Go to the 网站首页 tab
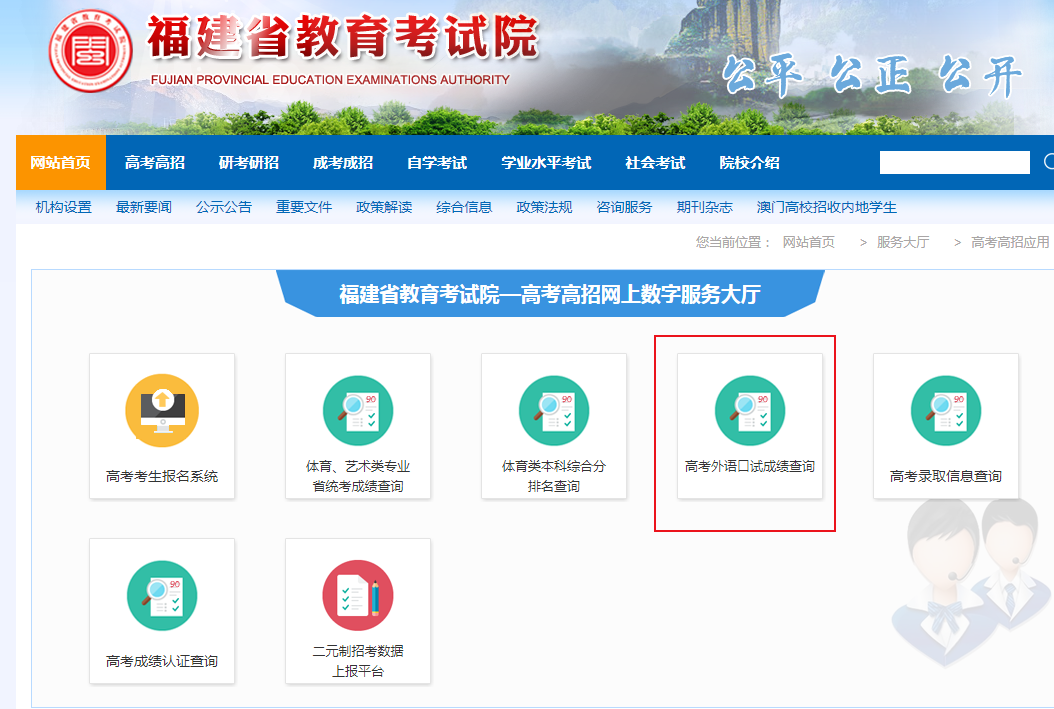Viewport: 1054px width, 709px height. (x=60, y=163)
